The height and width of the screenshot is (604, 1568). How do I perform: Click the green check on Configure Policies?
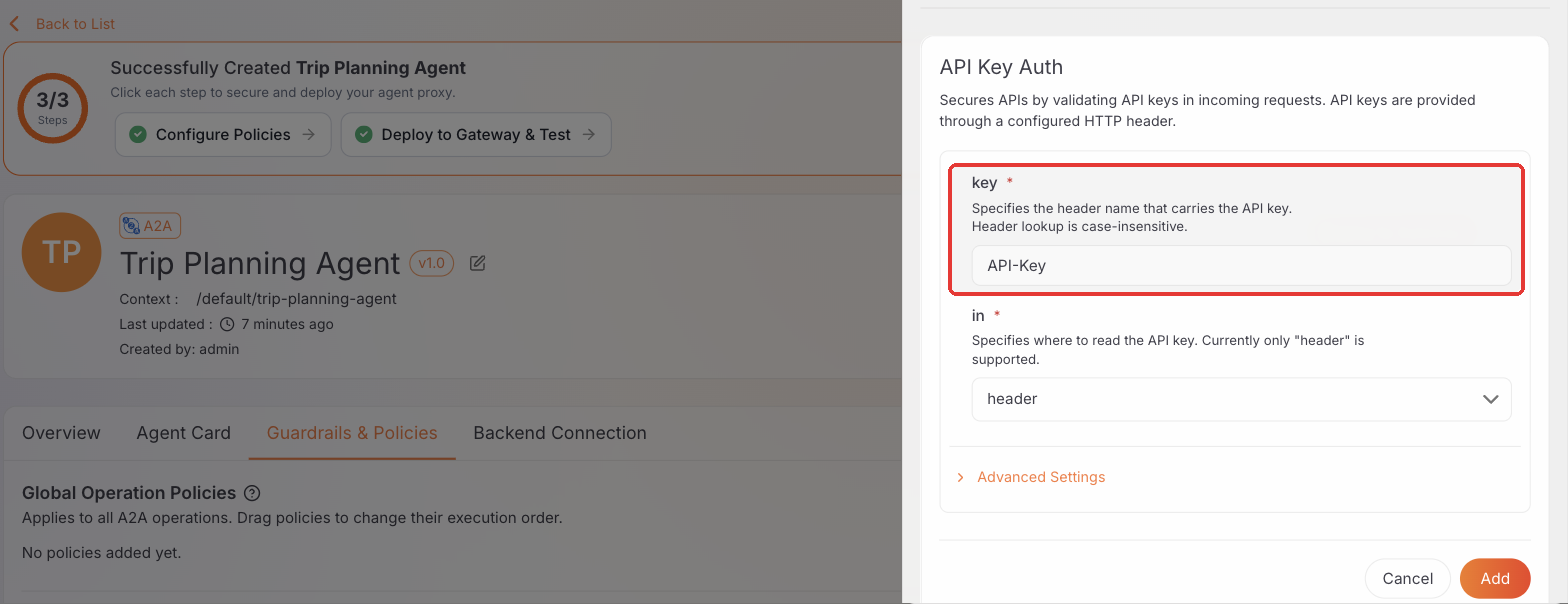(138, 134)
